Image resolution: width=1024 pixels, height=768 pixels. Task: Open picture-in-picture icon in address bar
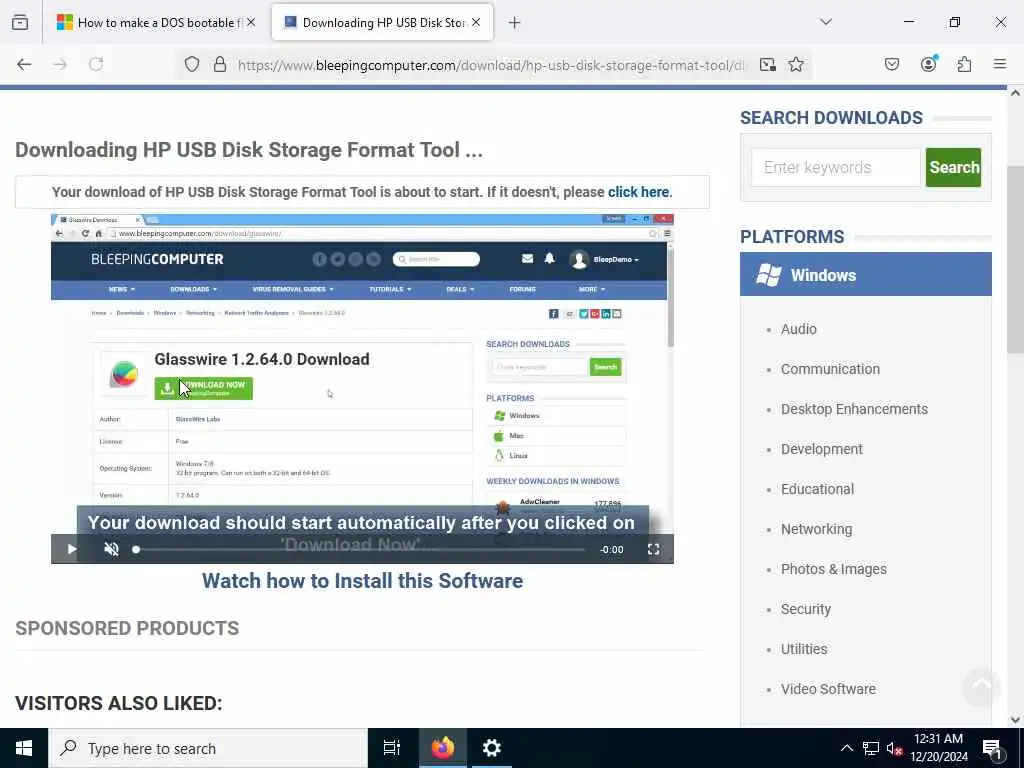pos(768,64)
